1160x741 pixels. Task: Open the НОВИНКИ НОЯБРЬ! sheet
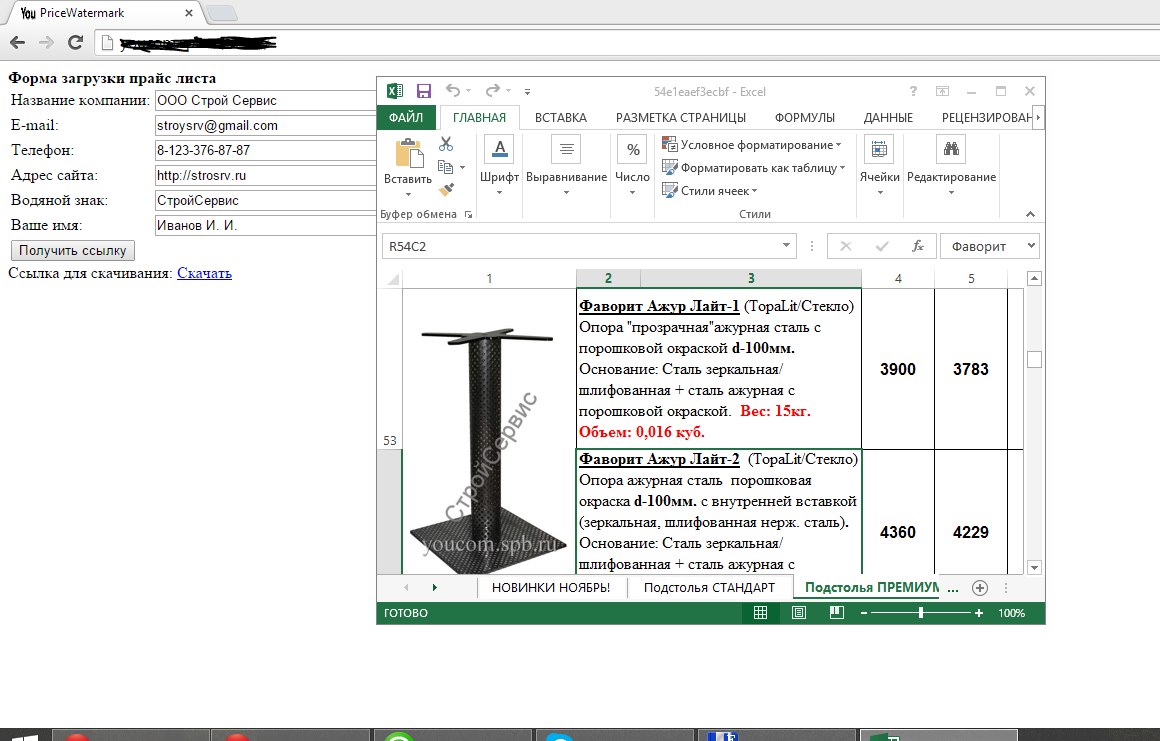(551, 587)
